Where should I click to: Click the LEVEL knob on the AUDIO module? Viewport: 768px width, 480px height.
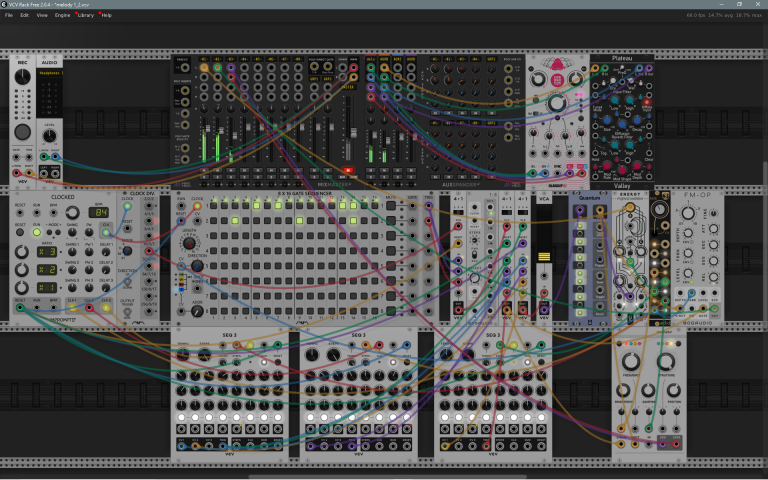coord(49,135)
